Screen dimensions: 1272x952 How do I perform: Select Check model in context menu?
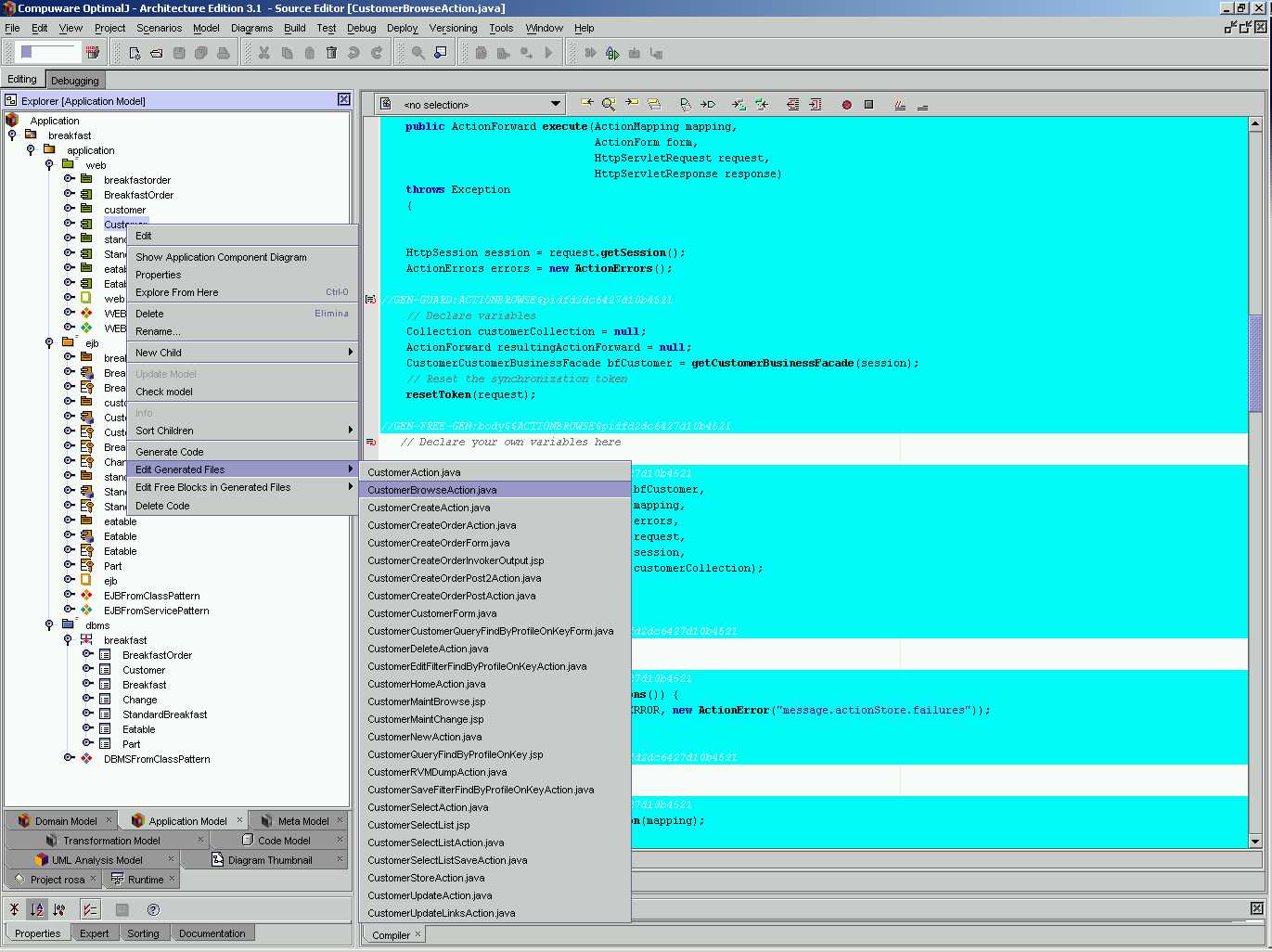click(x=243, y=392)
